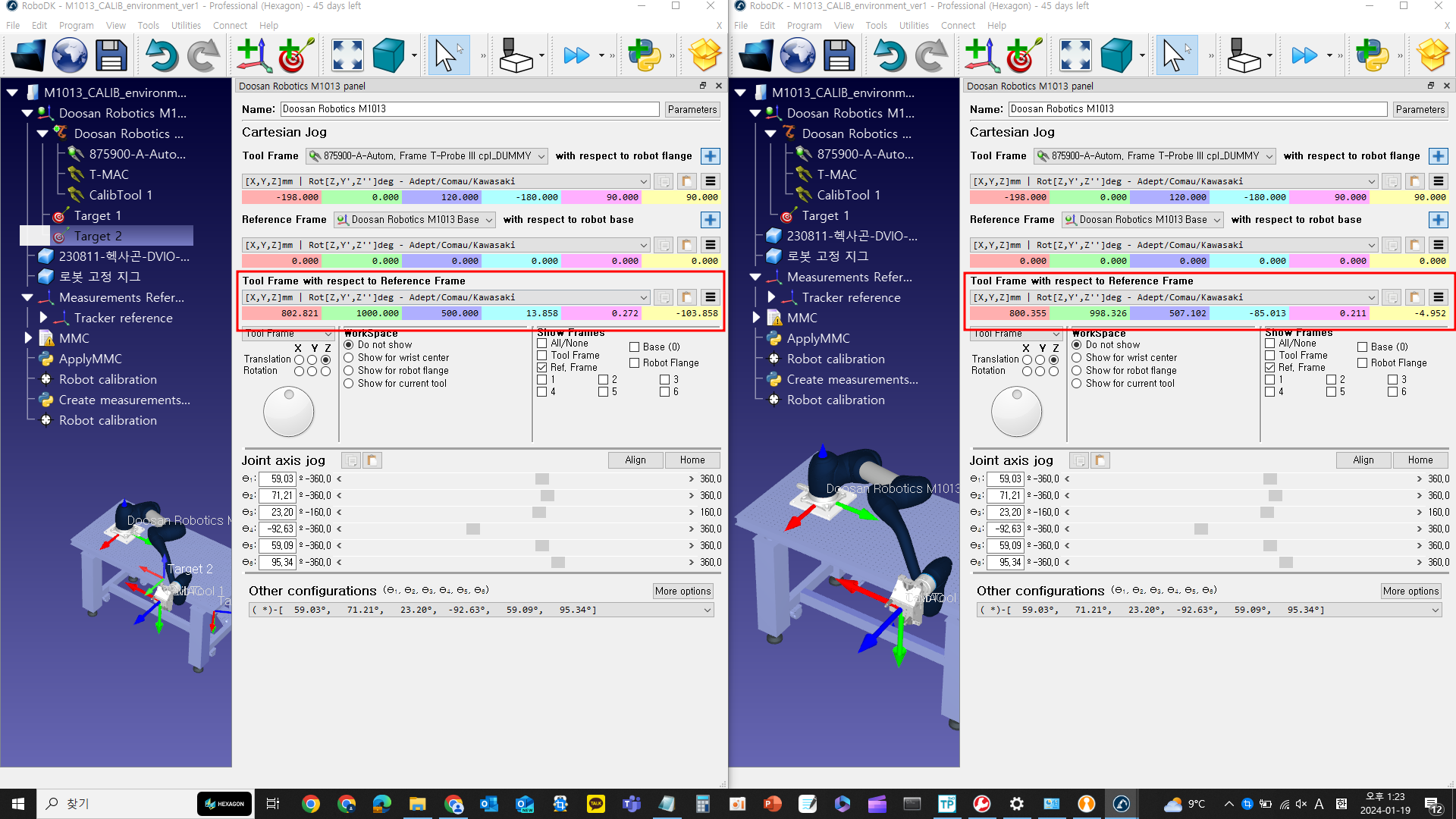Click Home button in left joint jog
This screenshot has height=819, width=1456.
pyautogui.click(x=692, y=460)
